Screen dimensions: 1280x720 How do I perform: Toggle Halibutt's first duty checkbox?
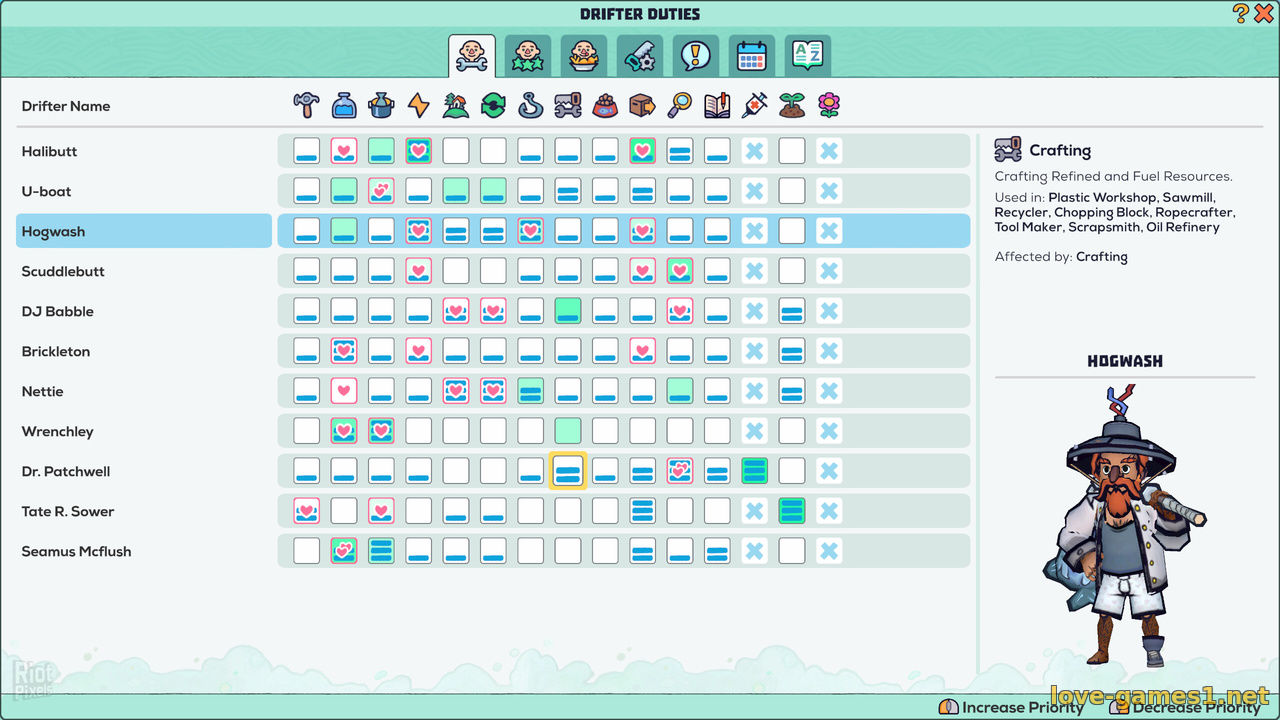click(307, 151)
